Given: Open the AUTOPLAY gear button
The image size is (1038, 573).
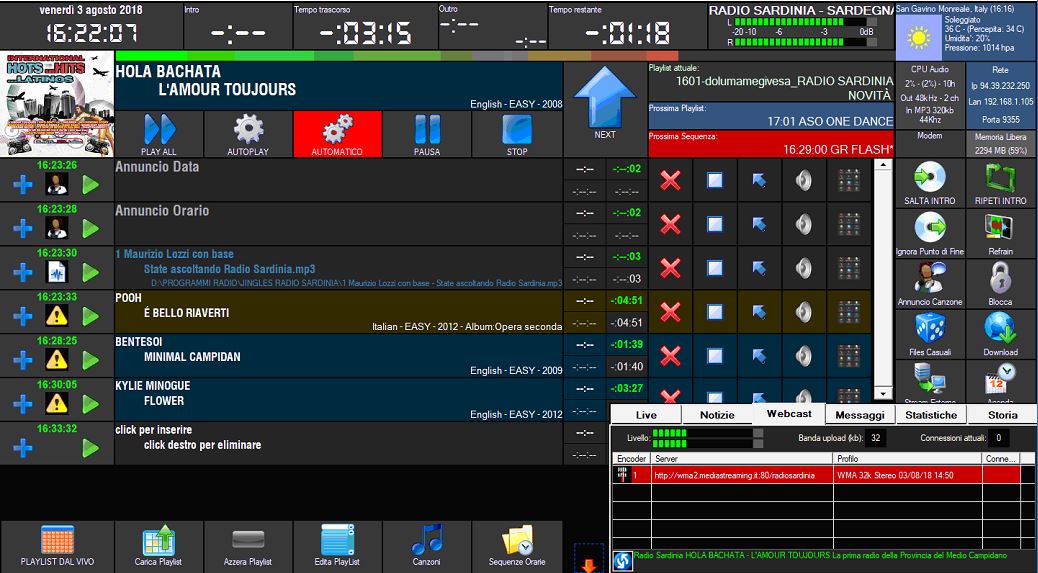Looking at the screenshot, I should point(248,134).
